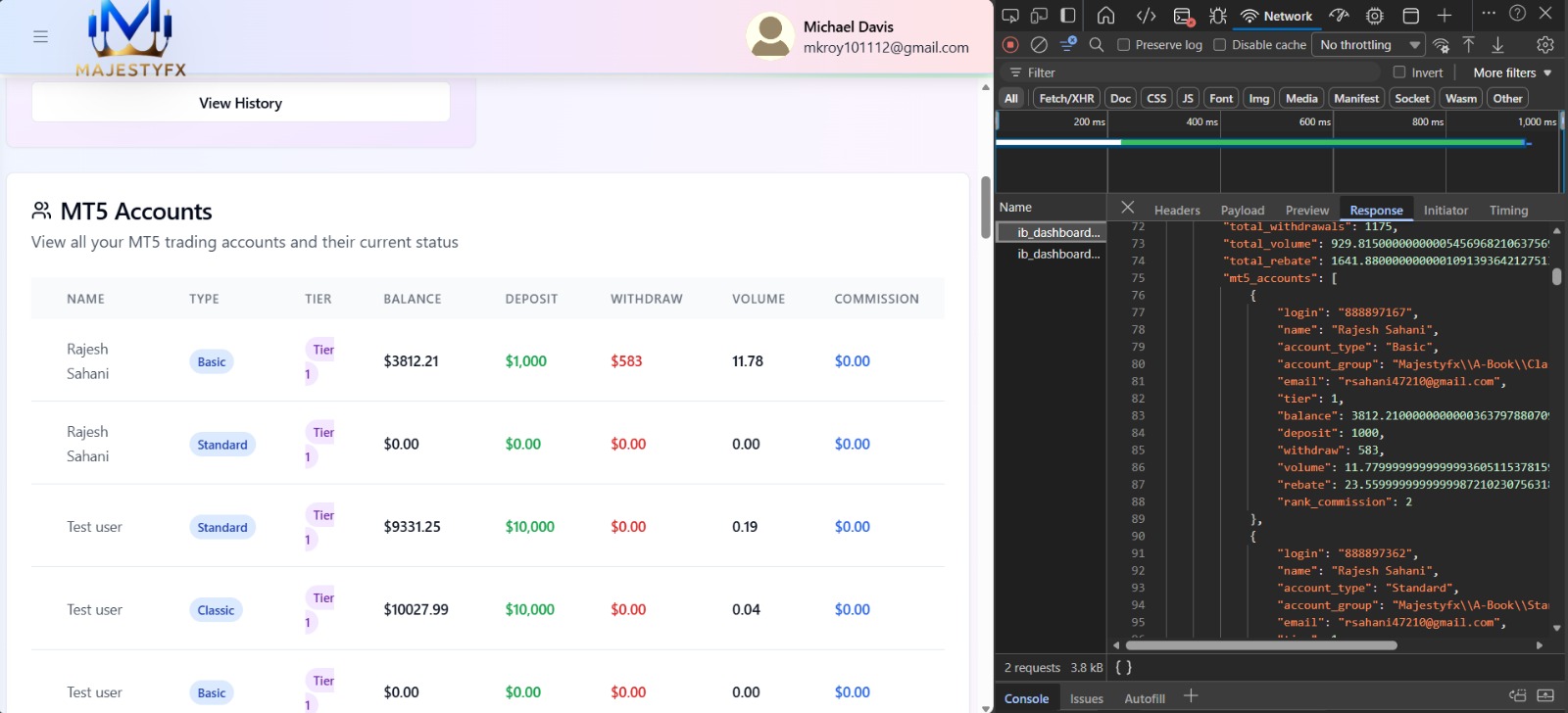1568x713 pixels.
Task: Click the View History button
Action: 241,103
